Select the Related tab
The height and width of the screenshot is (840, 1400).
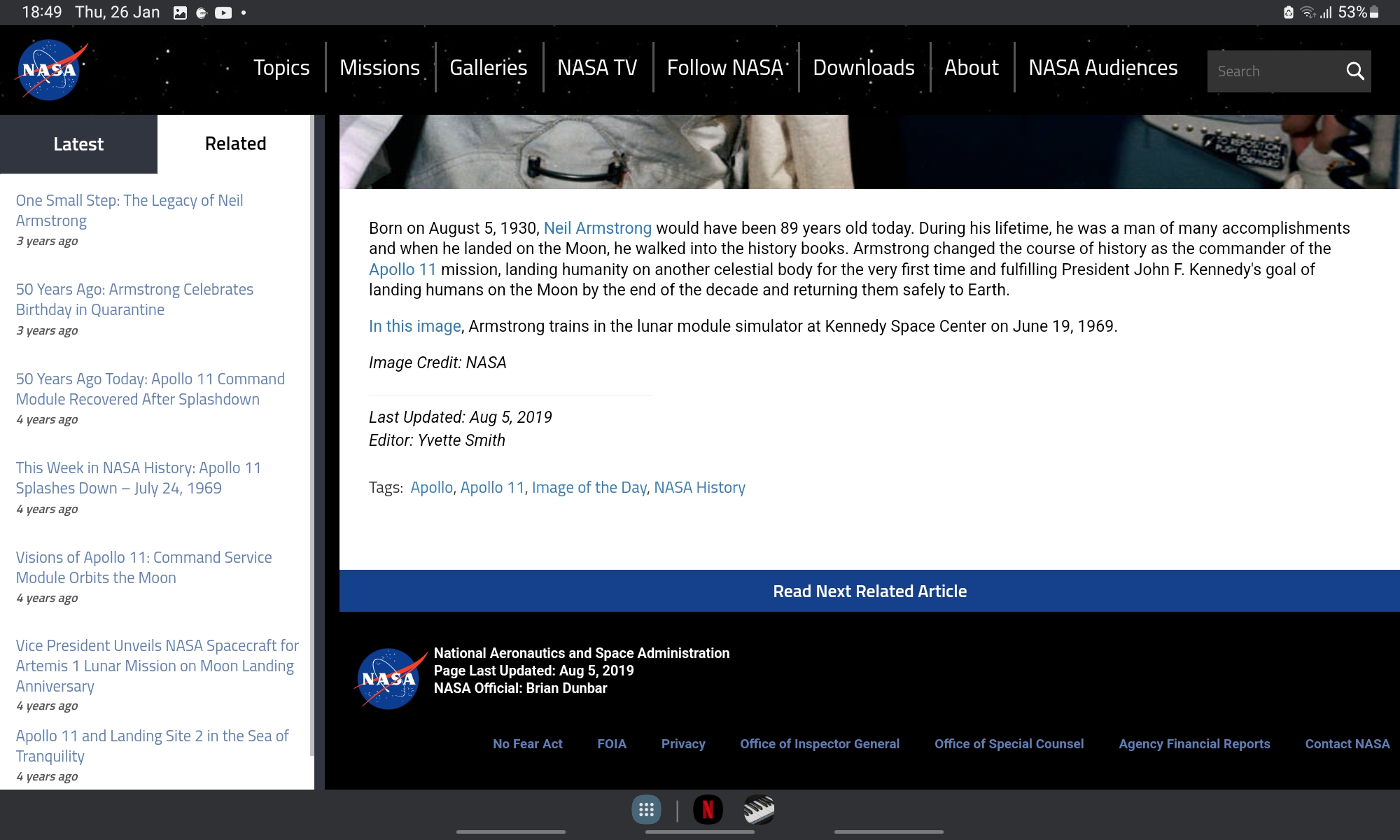click(234, 143)
